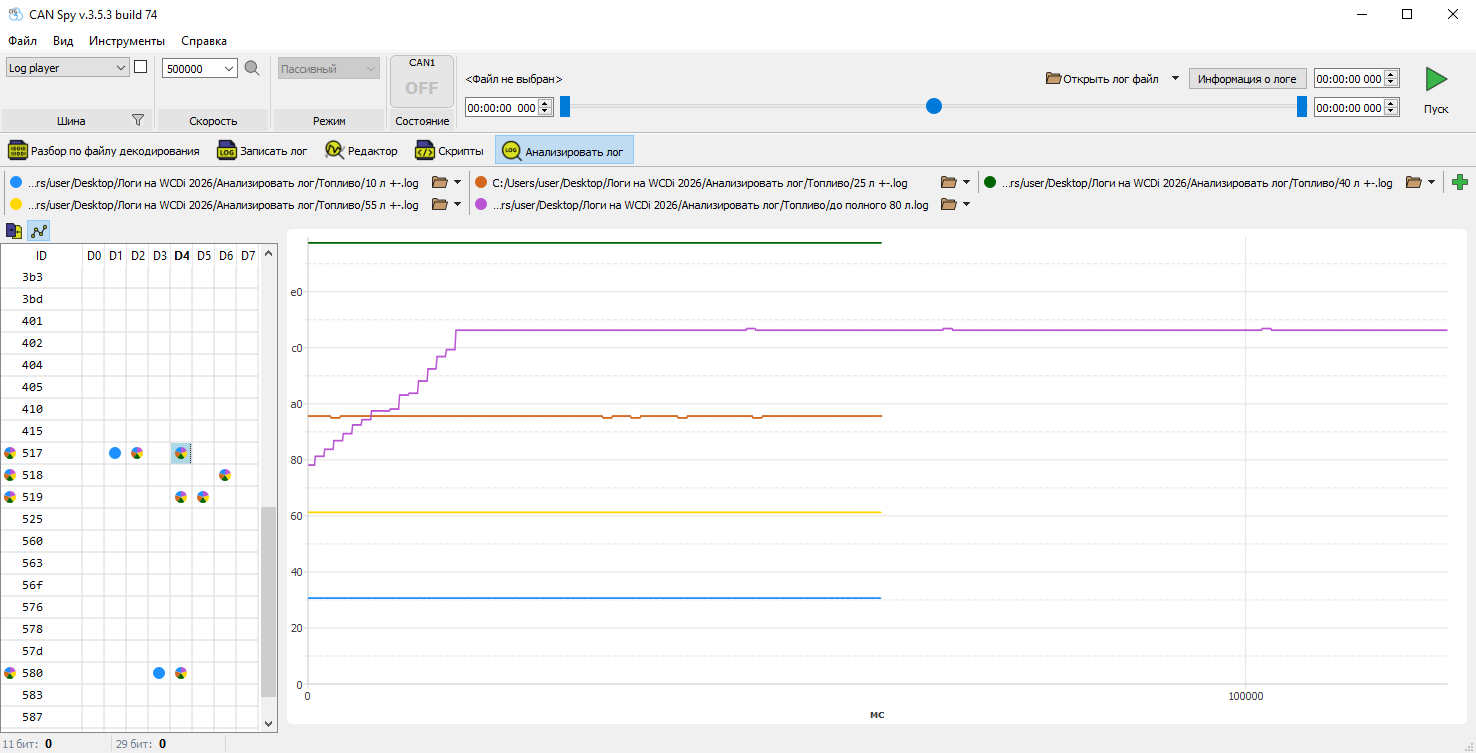The height and width of the screenshot is (753, 1476).
Task: Select D5 marker in row 519
Action: (x=203, y=497)
